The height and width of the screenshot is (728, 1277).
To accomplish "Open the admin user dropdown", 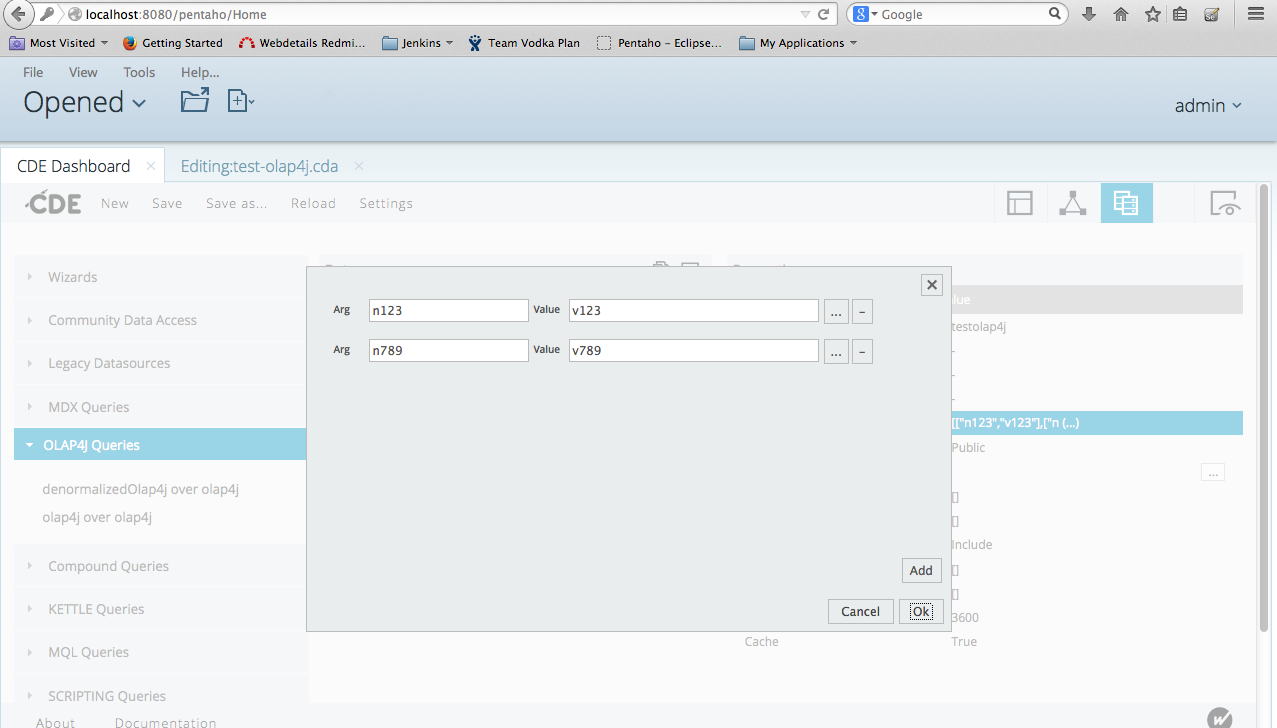I will (x=1208, y=105).
